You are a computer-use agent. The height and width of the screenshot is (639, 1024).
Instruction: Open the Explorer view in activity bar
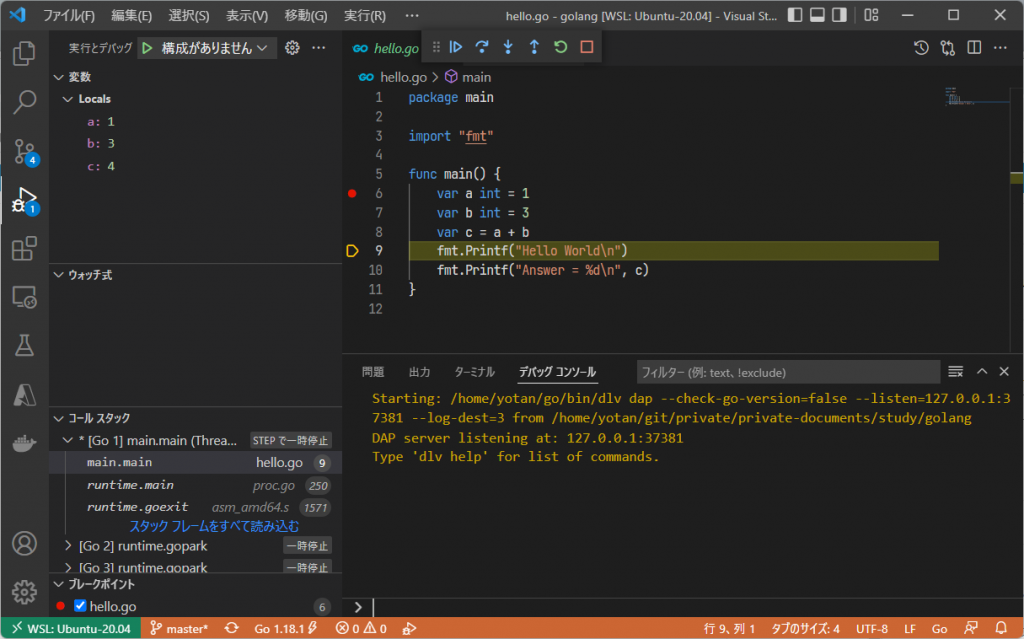tap(24, 53)
